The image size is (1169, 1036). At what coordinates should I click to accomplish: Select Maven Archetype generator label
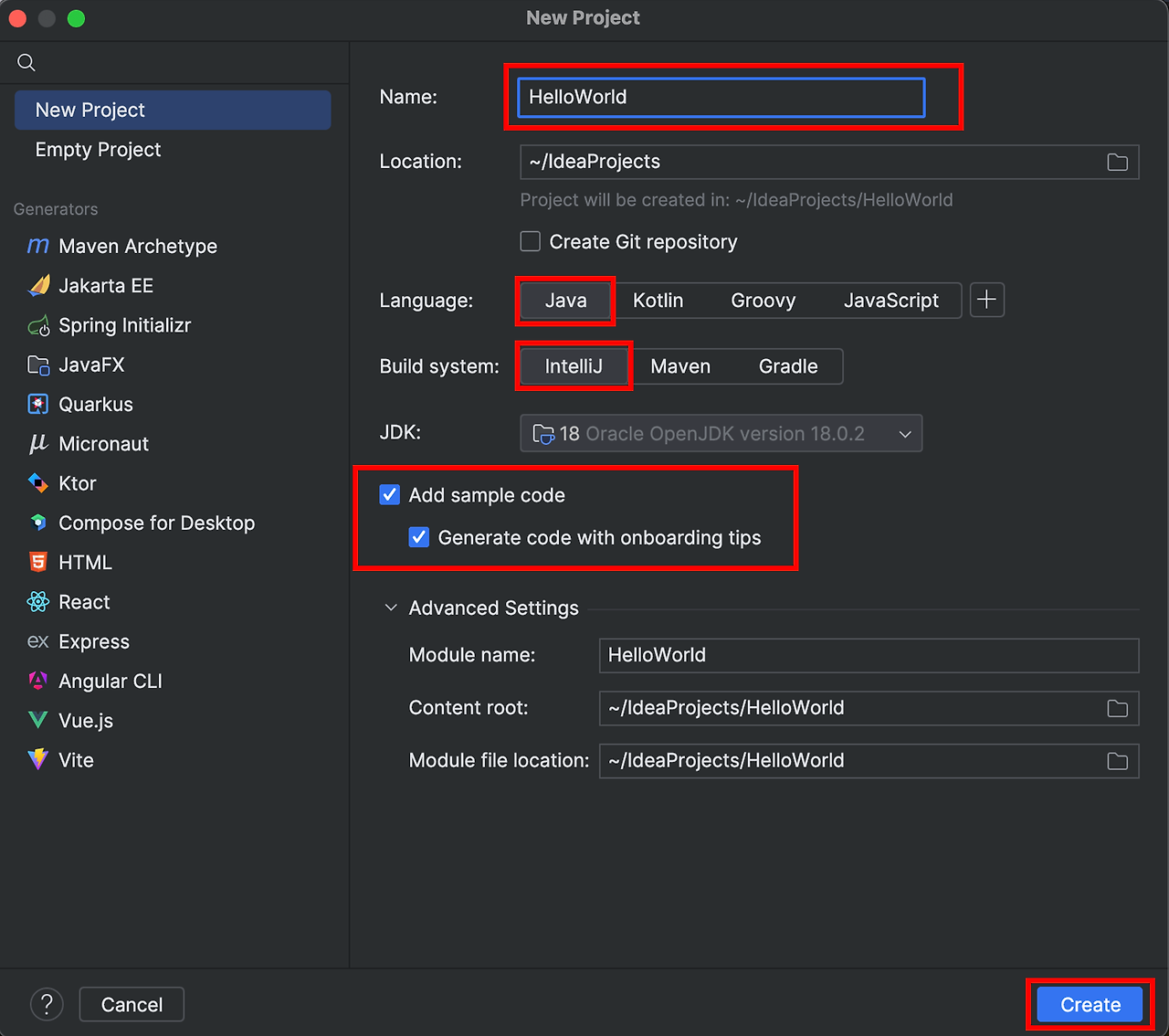coord(138,246)
